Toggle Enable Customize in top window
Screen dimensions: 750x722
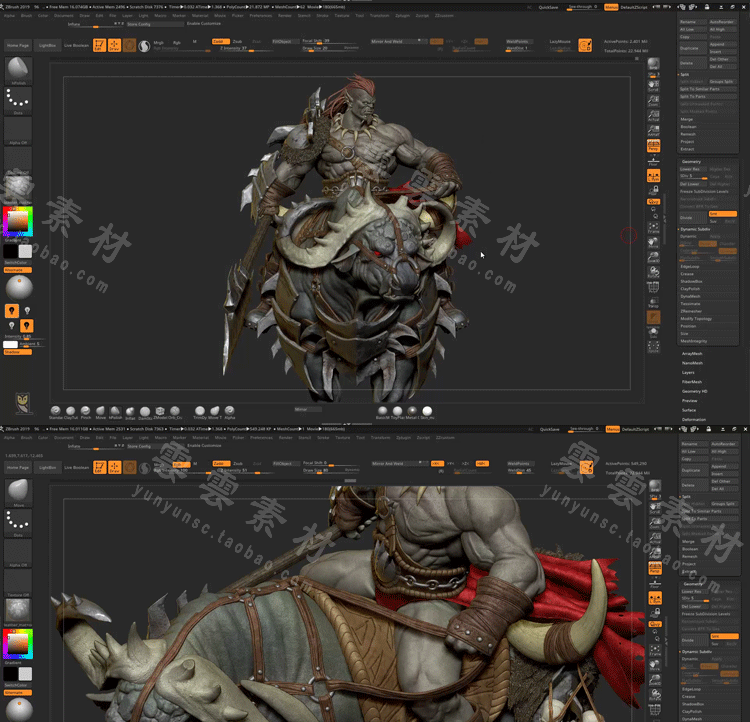(x=204, y=23)
